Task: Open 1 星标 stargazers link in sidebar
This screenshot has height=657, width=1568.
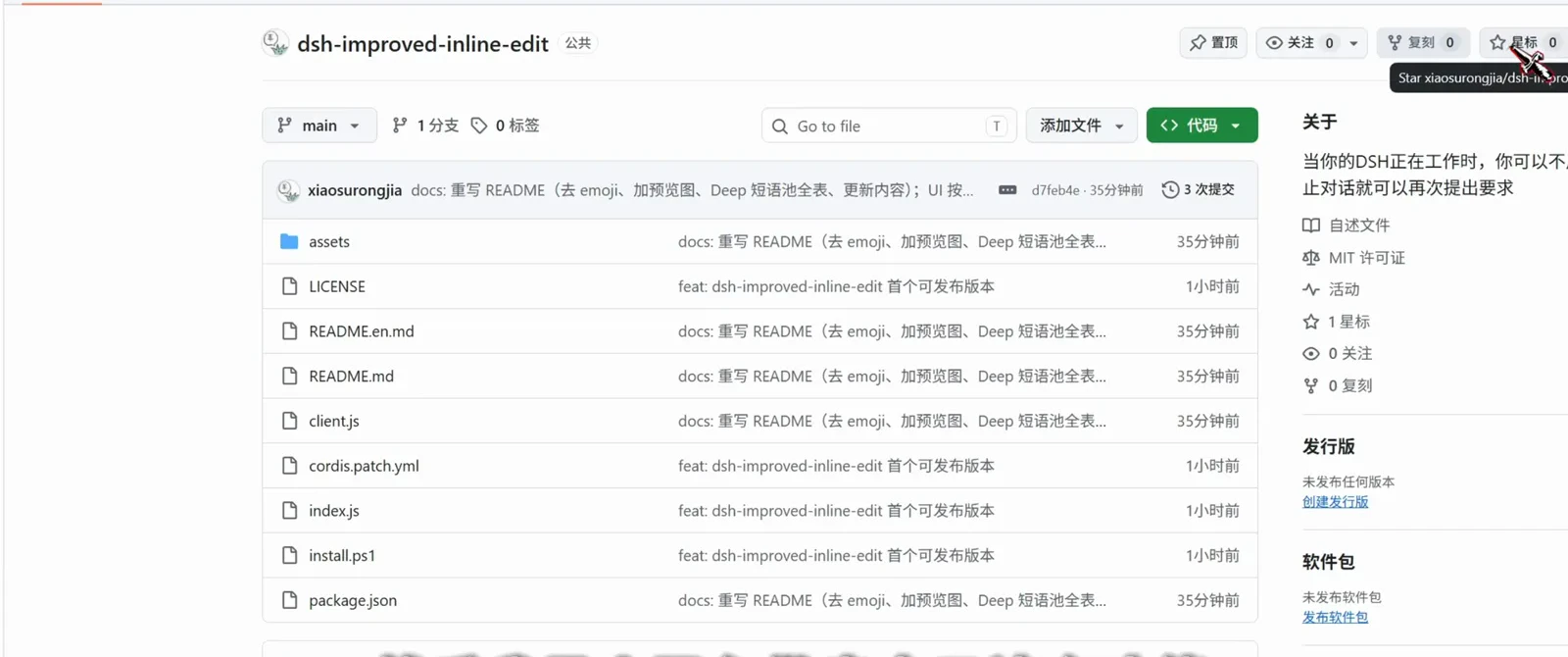Action: pos(1337,322)
